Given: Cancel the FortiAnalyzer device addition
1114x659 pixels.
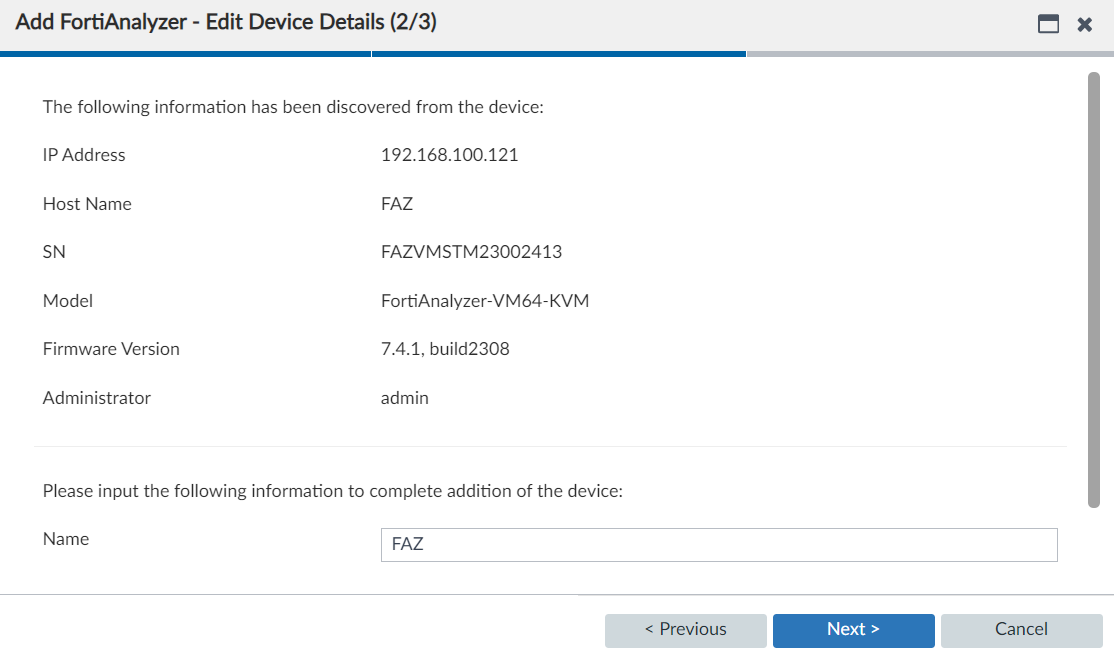Looking at the screenshot, I should coord(1021,630).
